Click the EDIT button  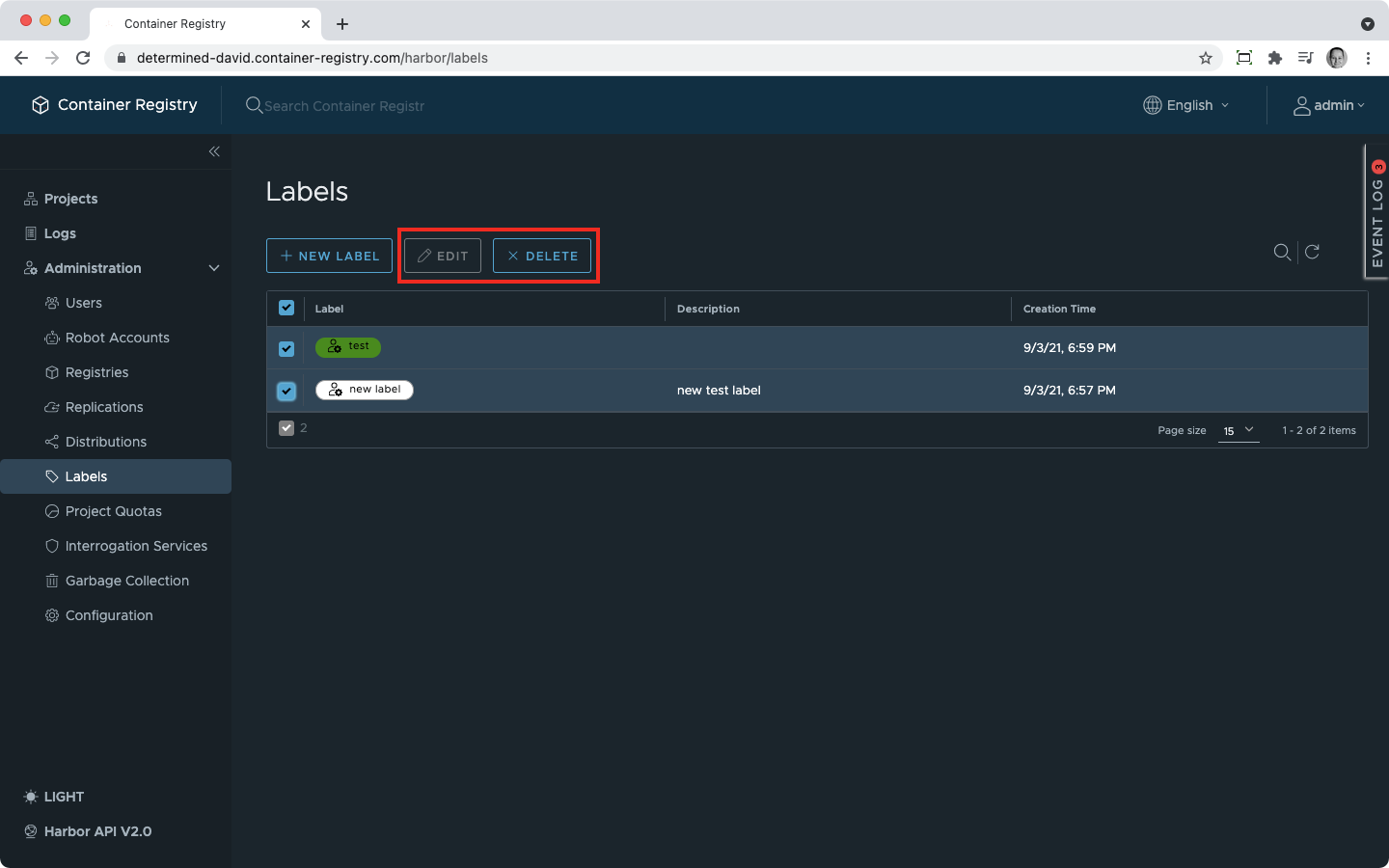(x=443, y=256)
